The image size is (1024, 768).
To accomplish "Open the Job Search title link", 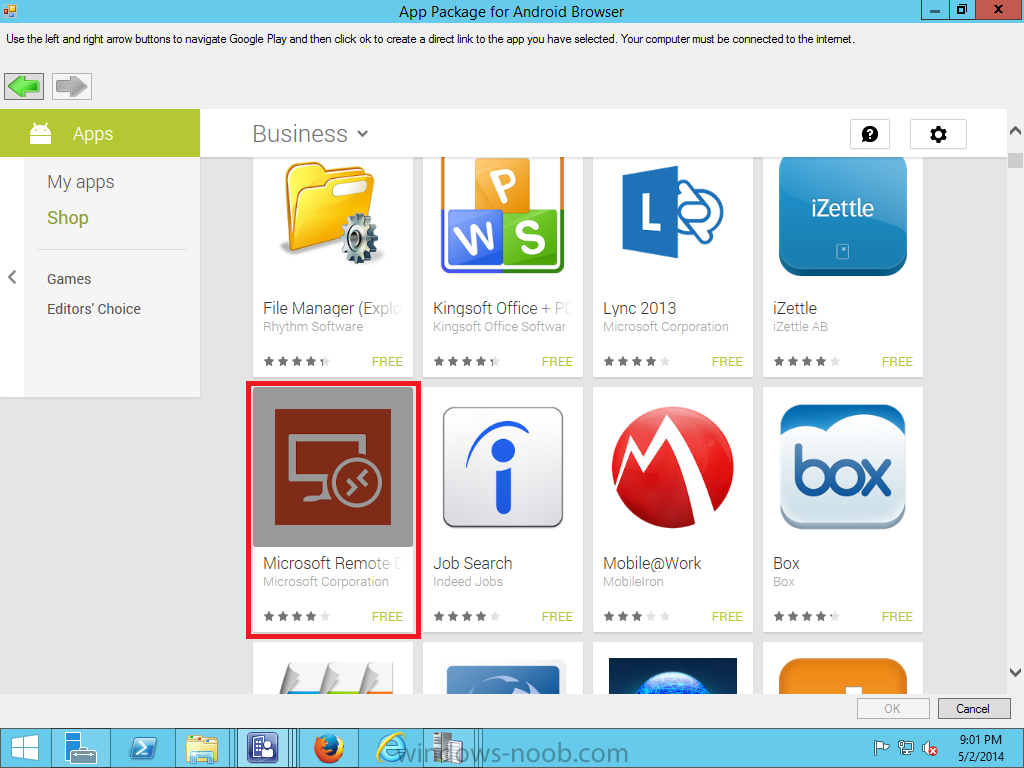I will 472,563.
